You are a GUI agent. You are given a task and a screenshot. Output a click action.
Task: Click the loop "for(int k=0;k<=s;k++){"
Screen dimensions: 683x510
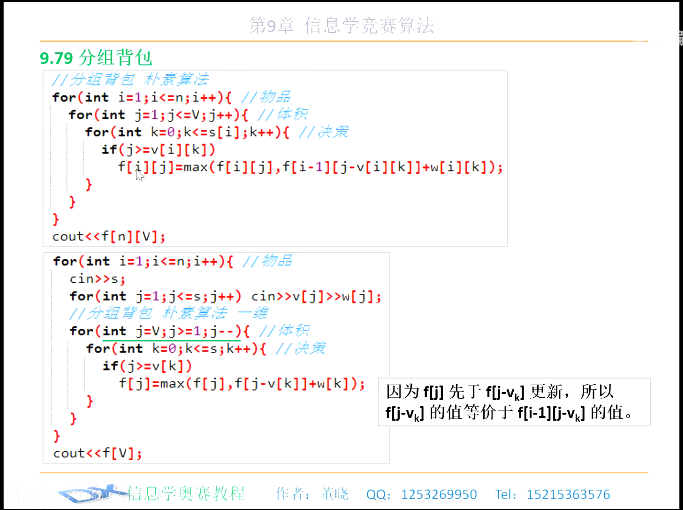(176, 348)
